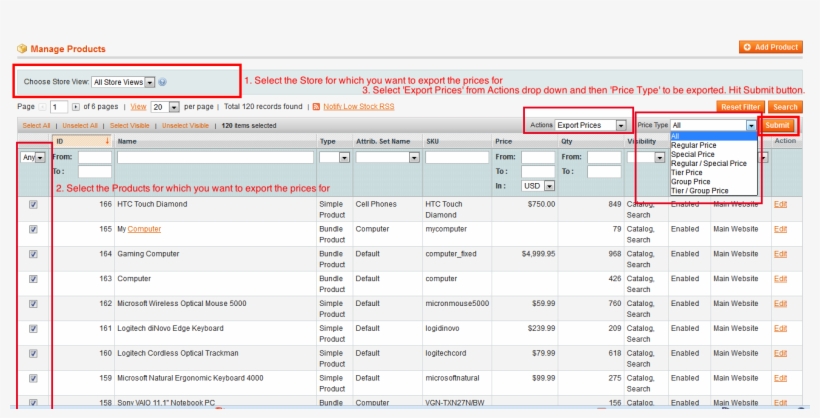Viewport: 820px width, 418px height.
Task: Go to the previous page arrow
Action: tap(43, 107)
